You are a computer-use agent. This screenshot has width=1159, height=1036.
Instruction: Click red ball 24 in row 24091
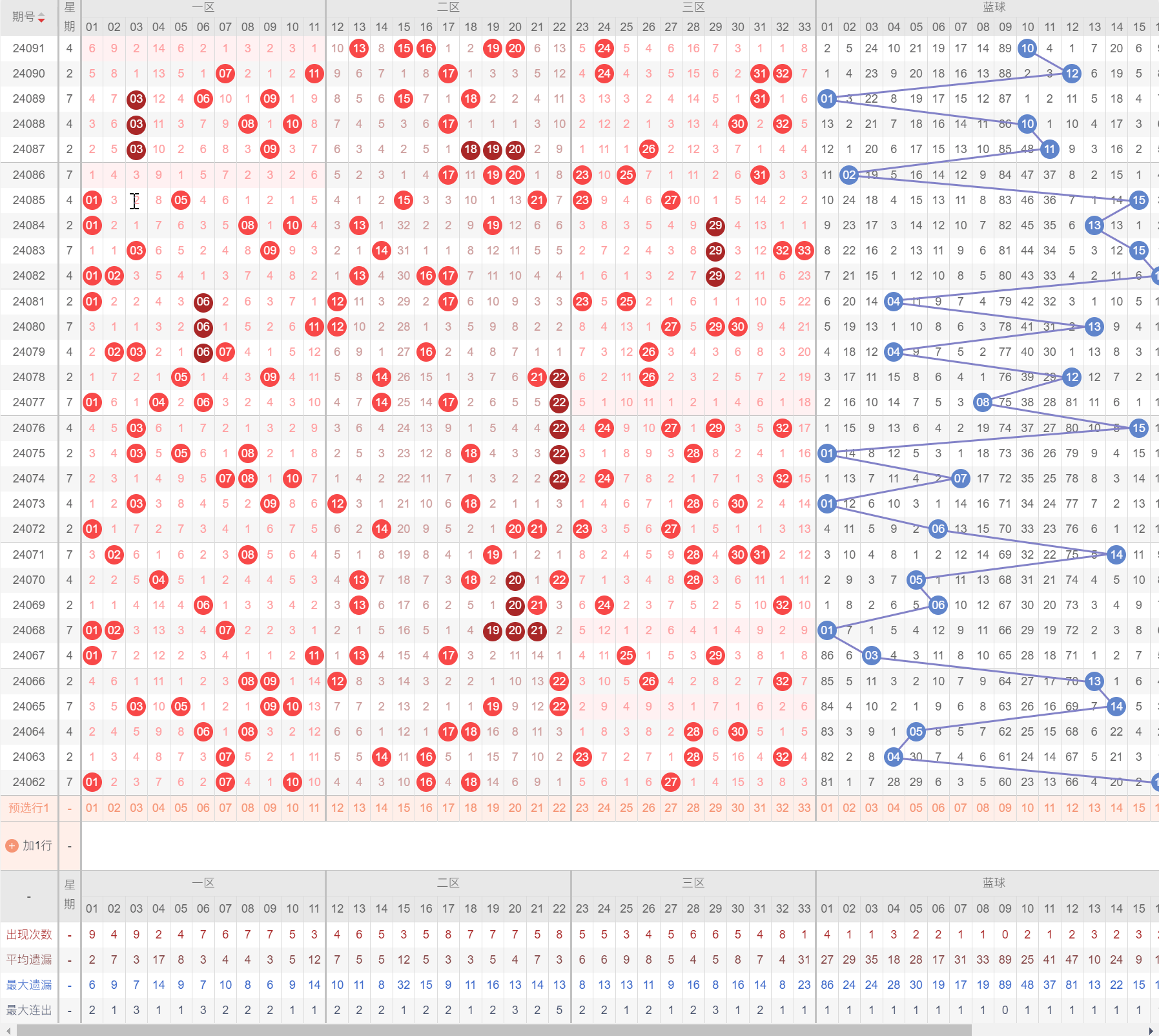[x=604, y=48]
